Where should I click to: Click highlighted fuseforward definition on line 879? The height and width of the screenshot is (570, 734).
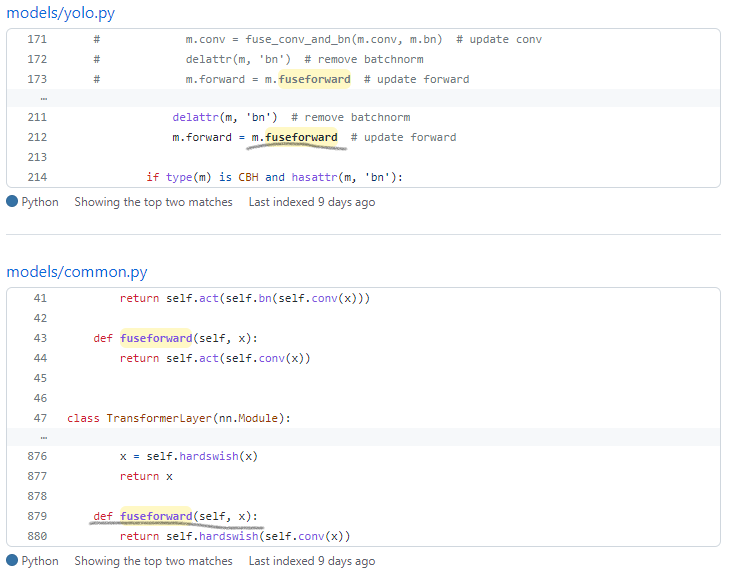(156, 516)
